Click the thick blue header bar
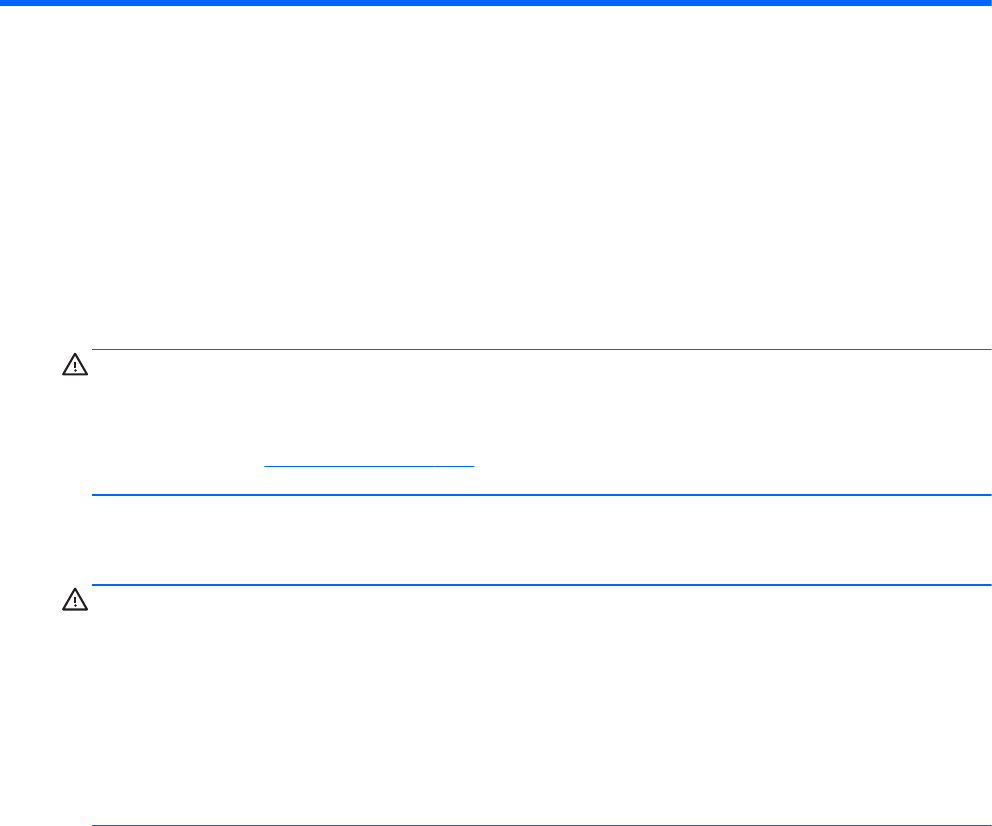 [x=496, y=4]
